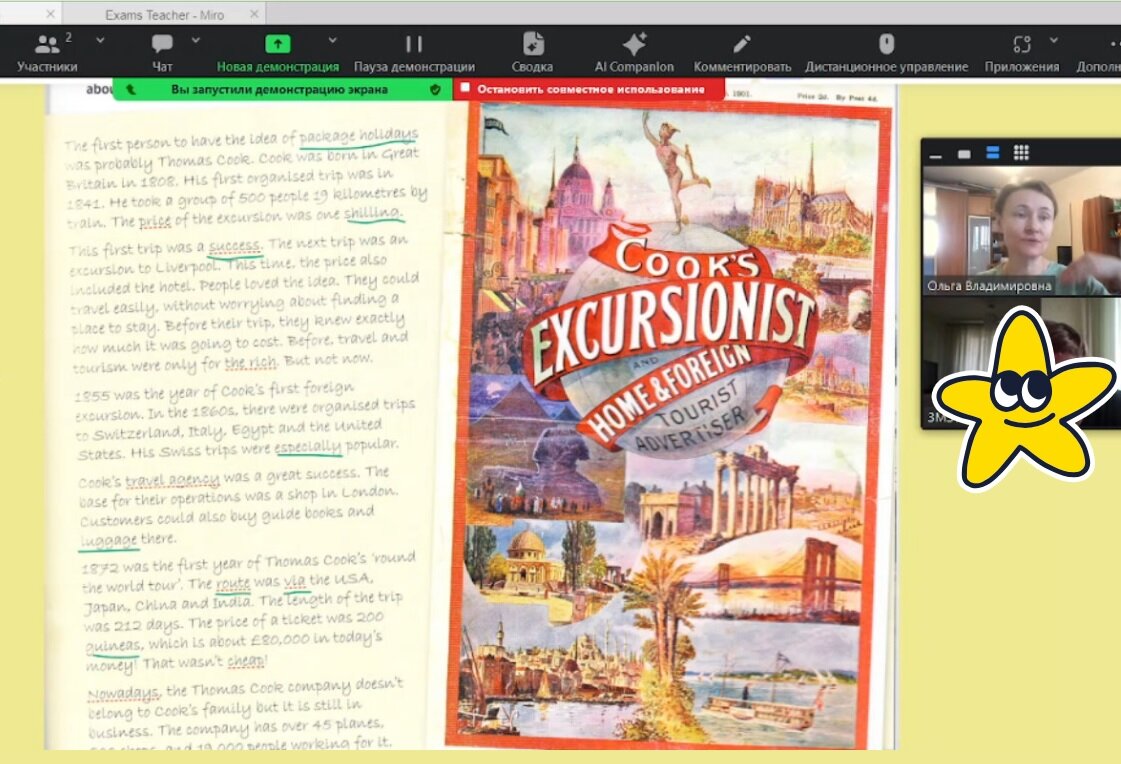Image resolution: width=1121 pixels, height=764 pixels.
Task: Select the lower participant's video thumbnail
Action: (x=1022, y=362)
